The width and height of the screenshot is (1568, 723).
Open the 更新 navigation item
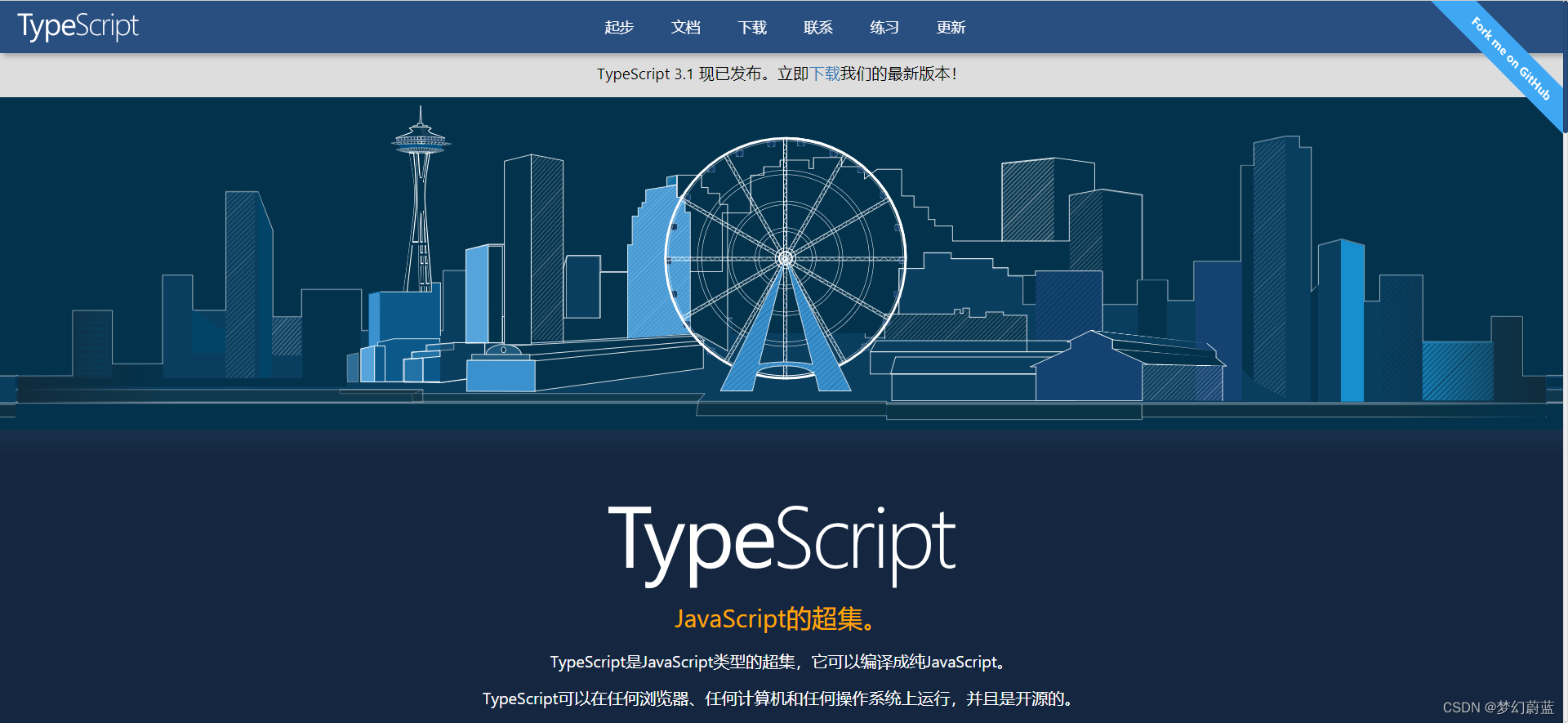pos(951,28)
